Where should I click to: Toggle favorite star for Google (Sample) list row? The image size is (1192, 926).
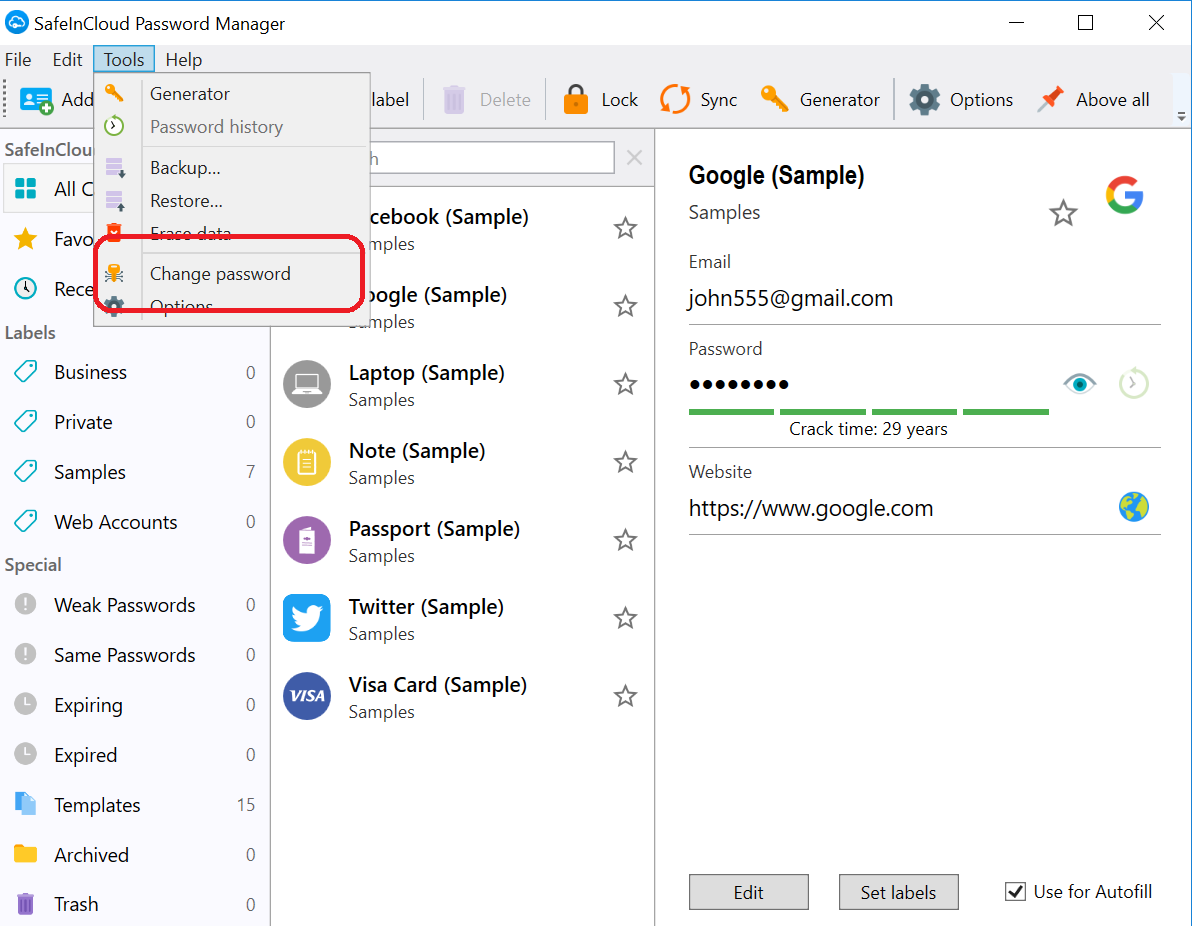(x=625, y=306)
